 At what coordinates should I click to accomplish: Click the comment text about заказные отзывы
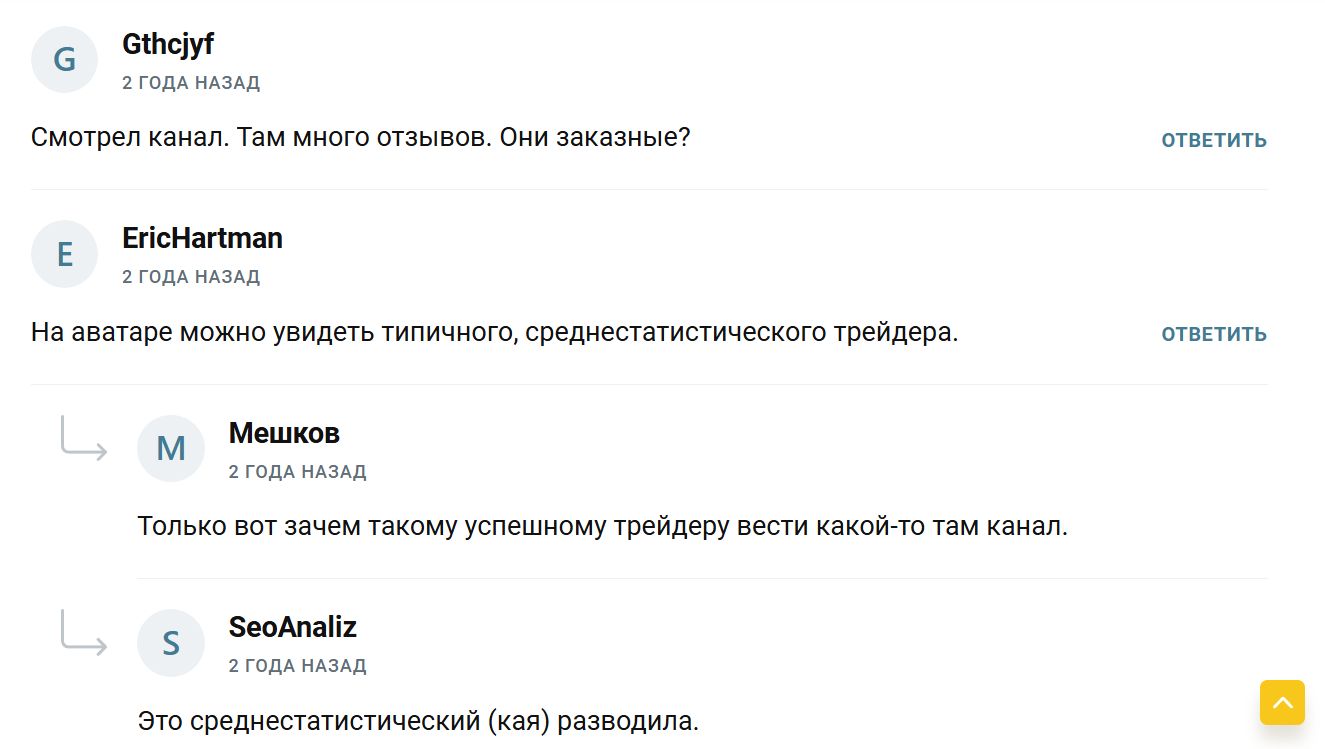[x=361, y=137]
